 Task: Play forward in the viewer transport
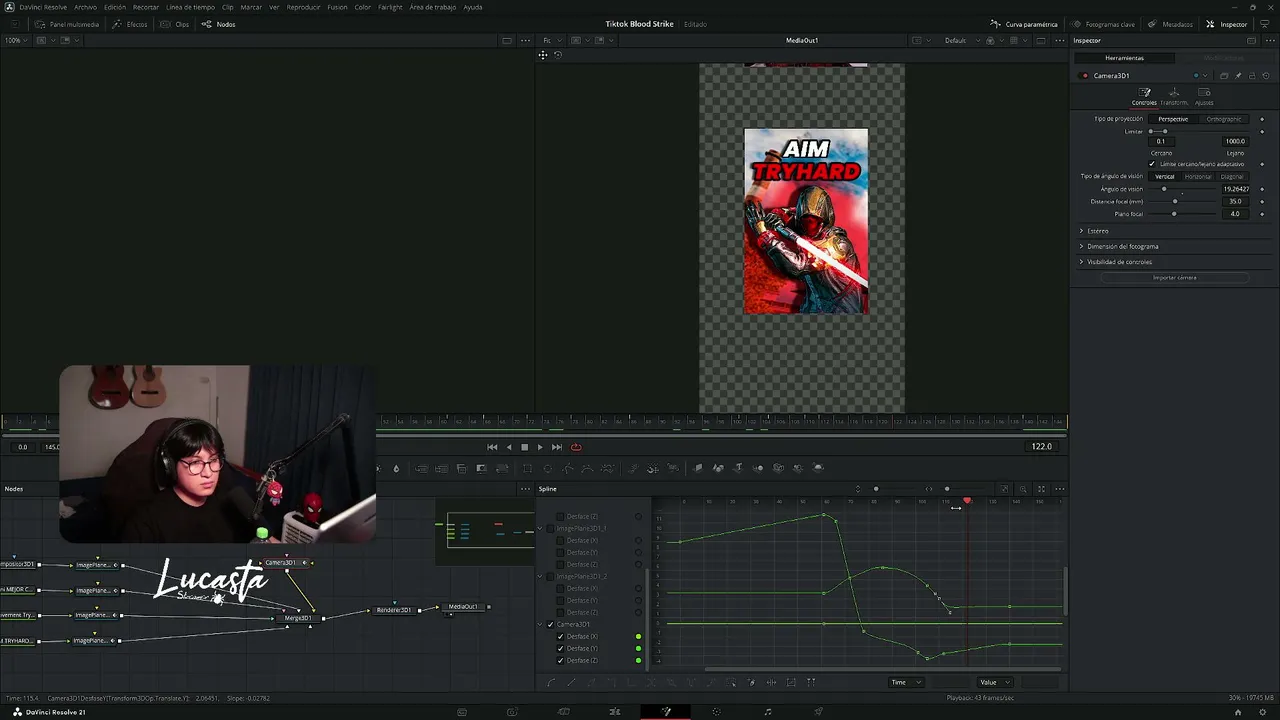pos(540,447)
